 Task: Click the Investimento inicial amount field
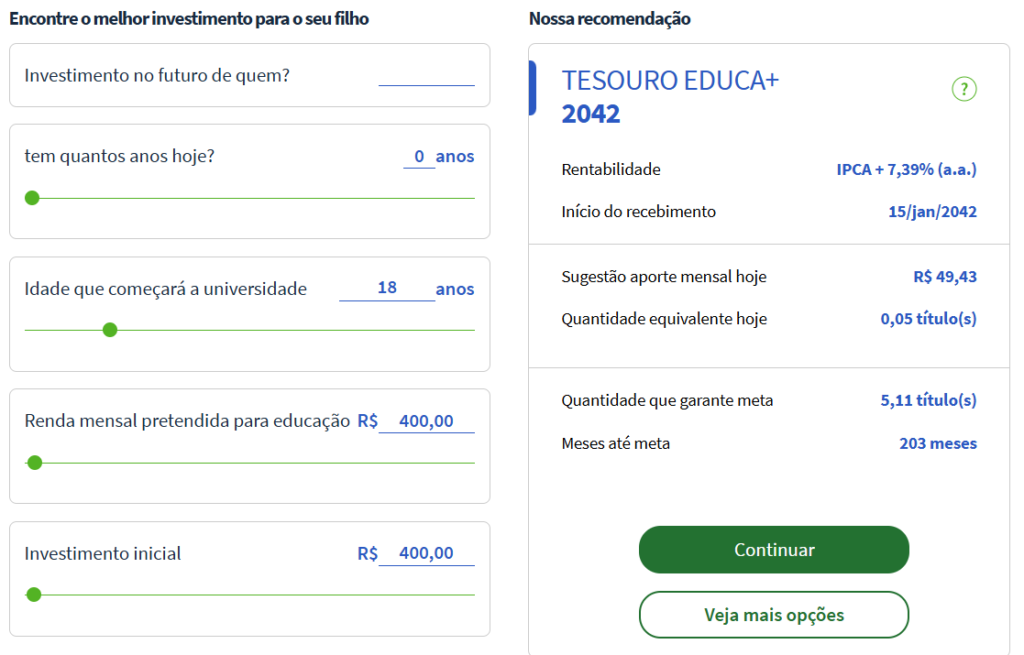coord(426,553)
